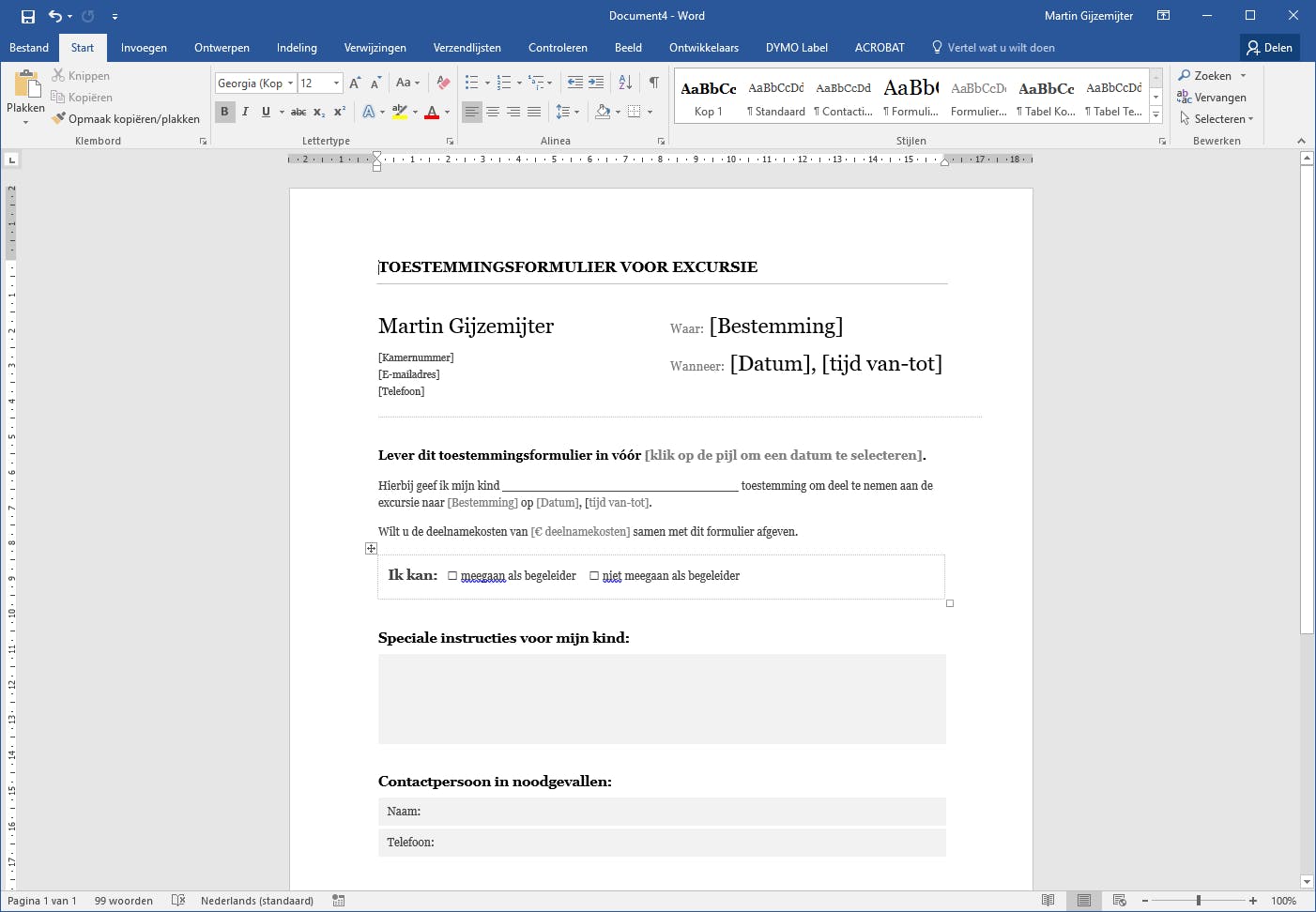Click the Vervangen button
Viewport: 1316px width, 912px height.
tap(1212, 98)
